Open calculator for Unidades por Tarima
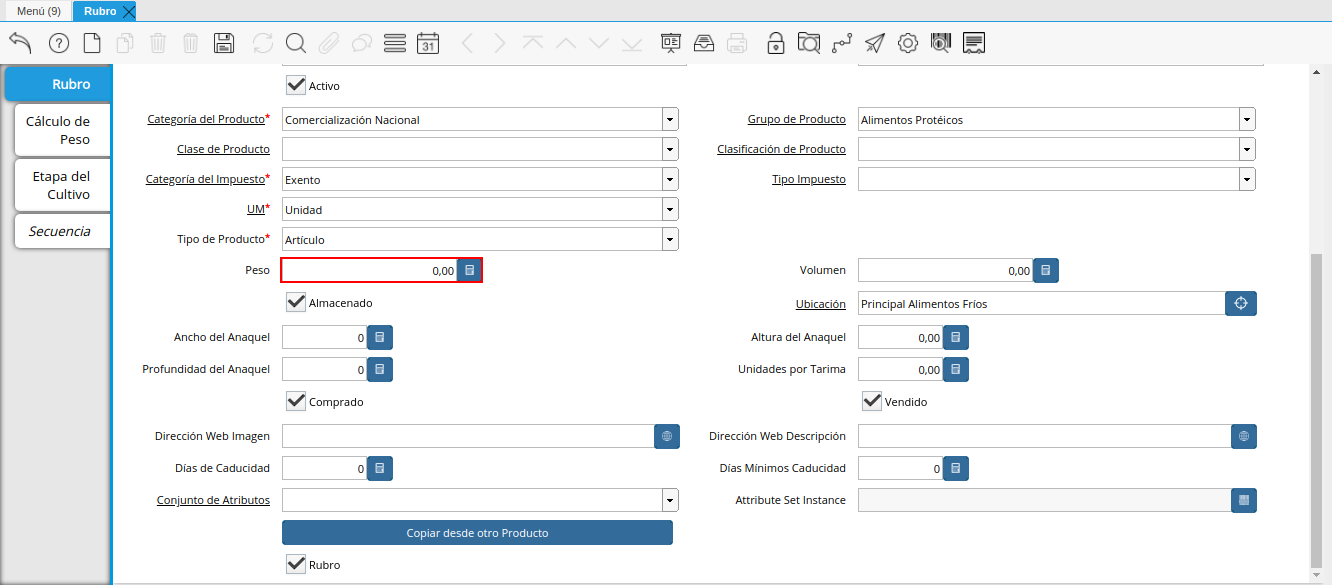Viewport: 1332px width, 585px height. click(955, 369)
